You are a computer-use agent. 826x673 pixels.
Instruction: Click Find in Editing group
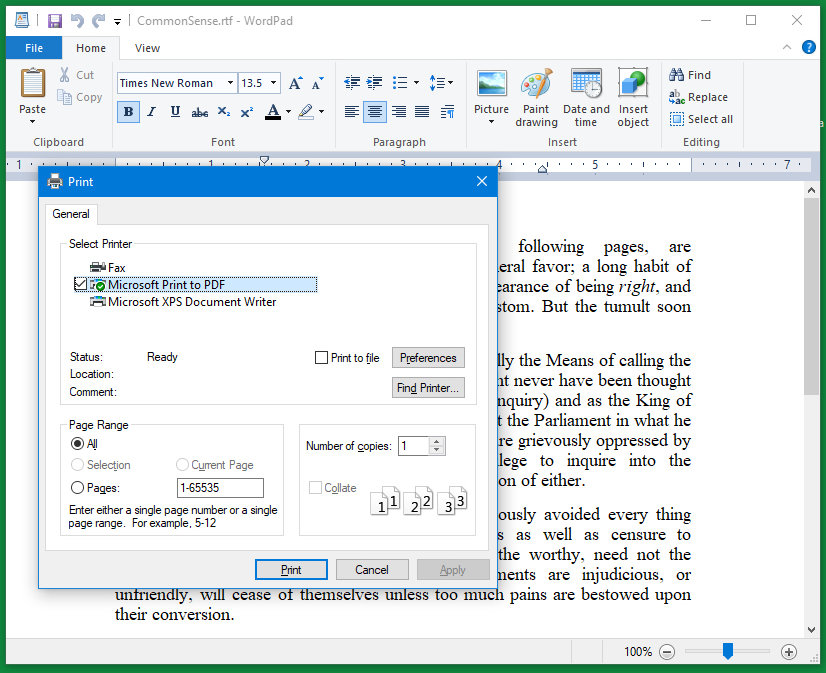click(690, 75)
